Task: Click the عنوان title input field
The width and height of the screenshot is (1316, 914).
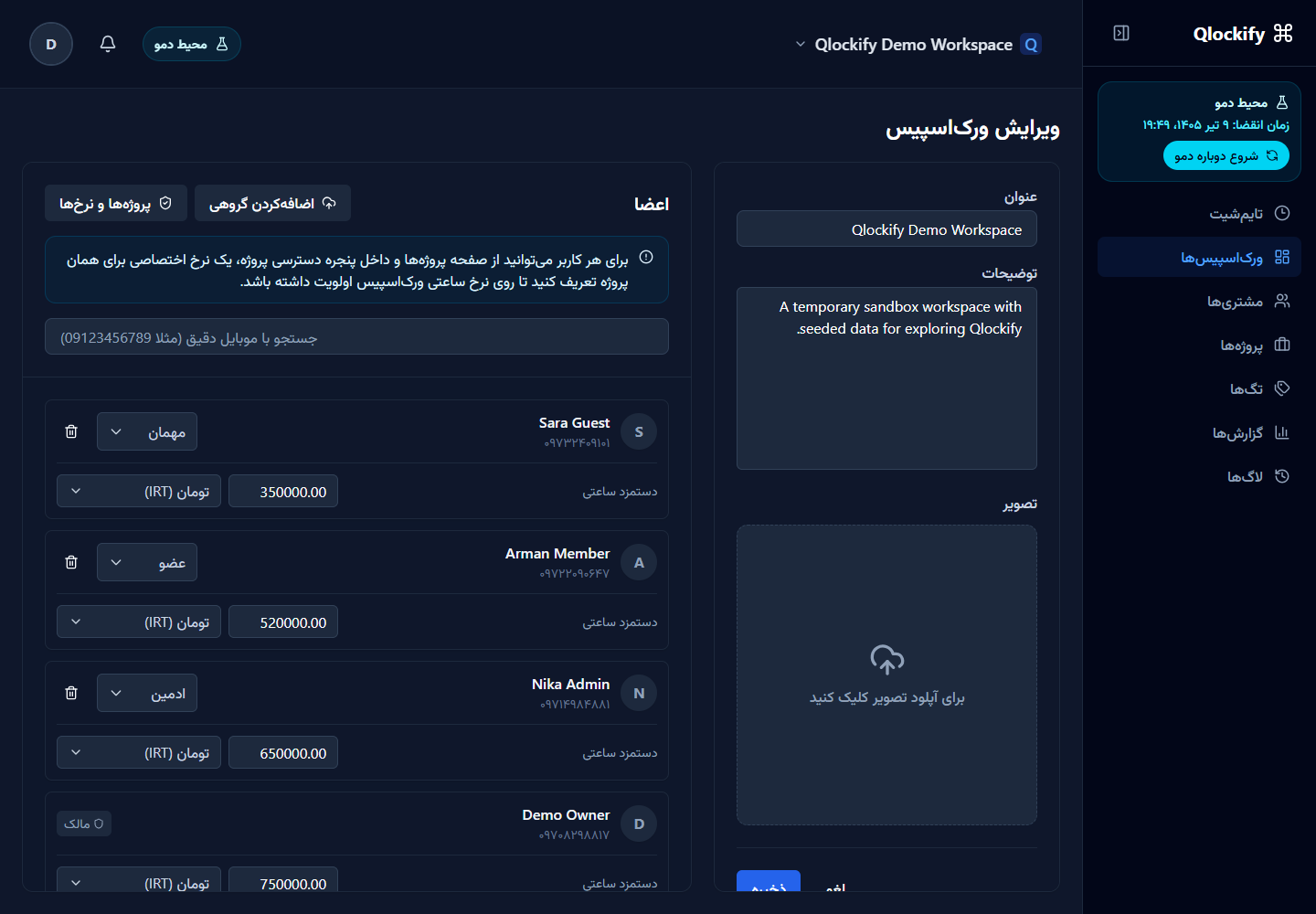Action: (886, 228)
